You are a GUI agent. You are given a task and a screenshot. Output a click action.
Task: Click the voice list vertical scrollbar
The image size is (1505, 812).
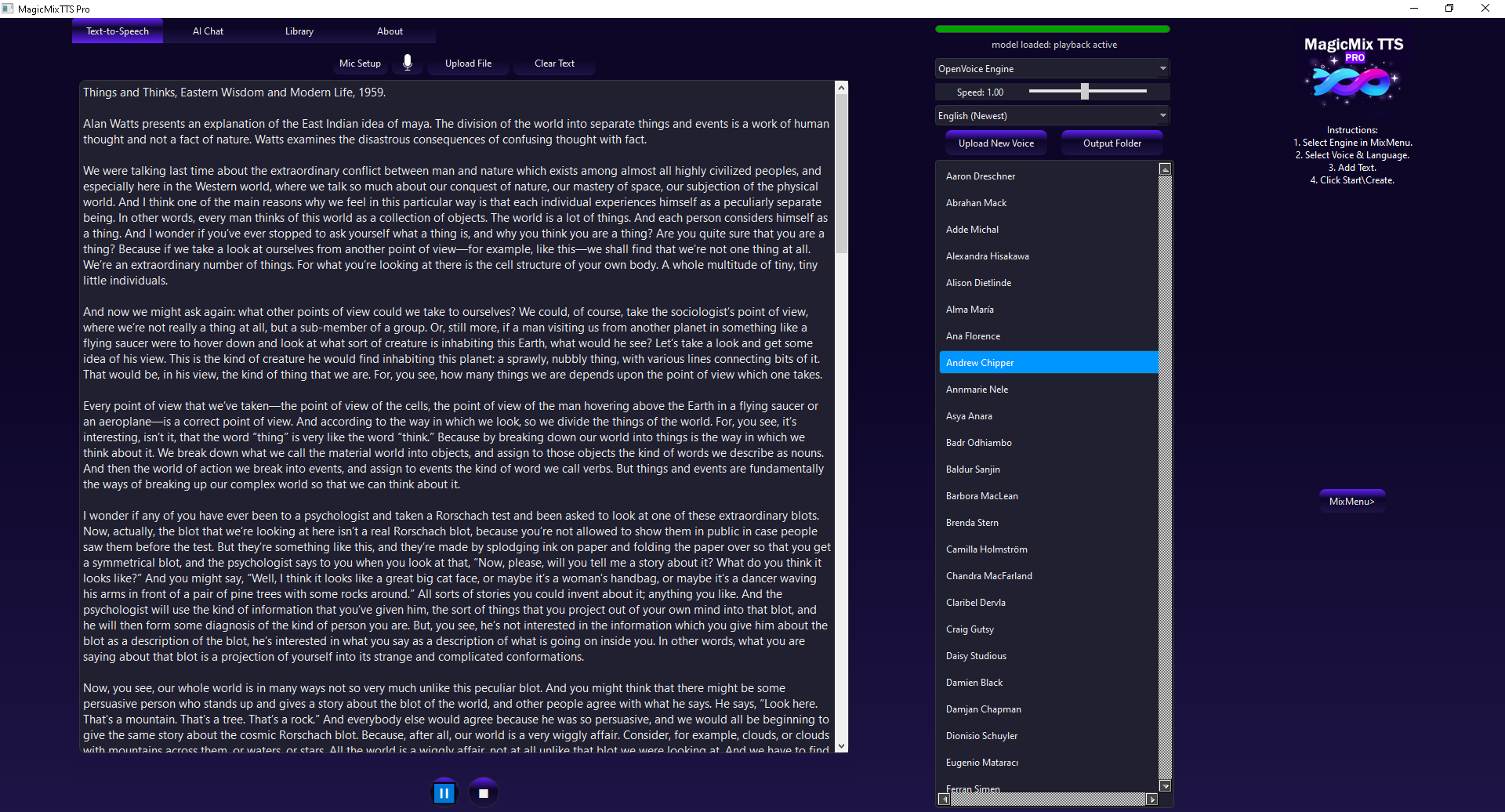pos(1165,478)
